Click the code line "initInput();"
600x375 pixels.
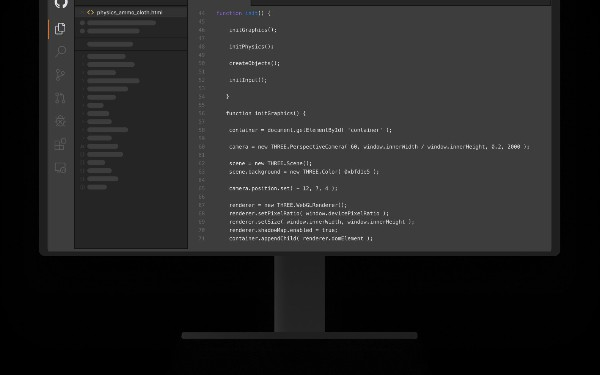coord(248,80)
